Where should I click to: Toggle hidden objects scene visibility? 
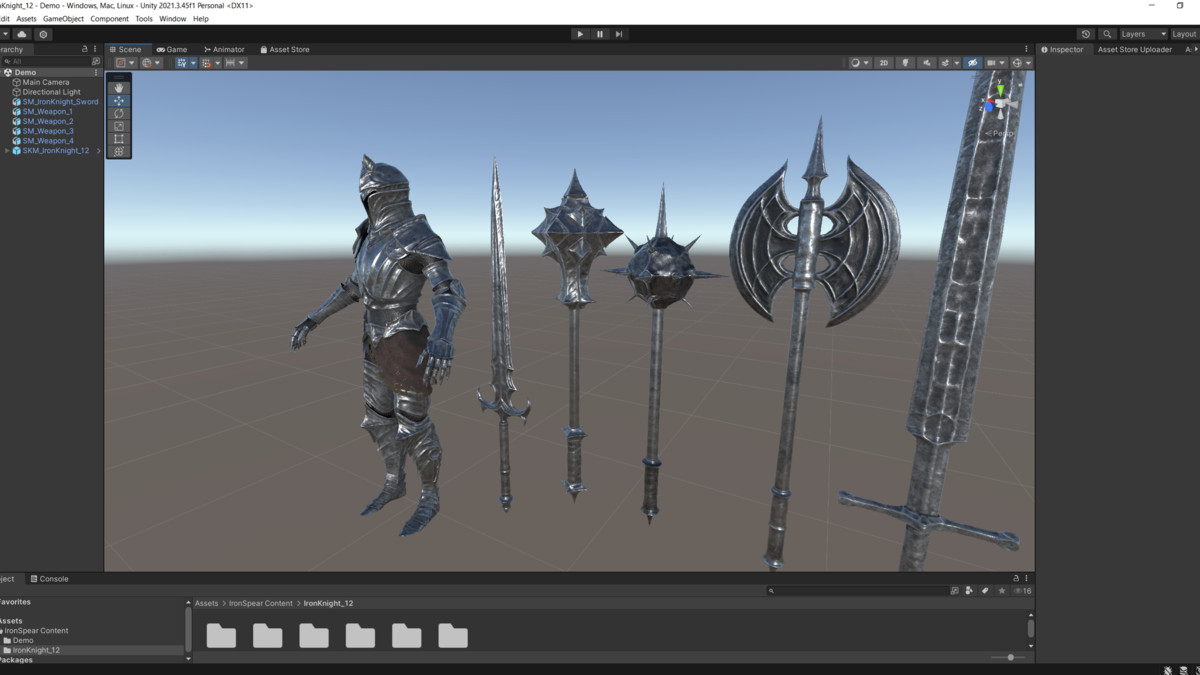point(972,63)
